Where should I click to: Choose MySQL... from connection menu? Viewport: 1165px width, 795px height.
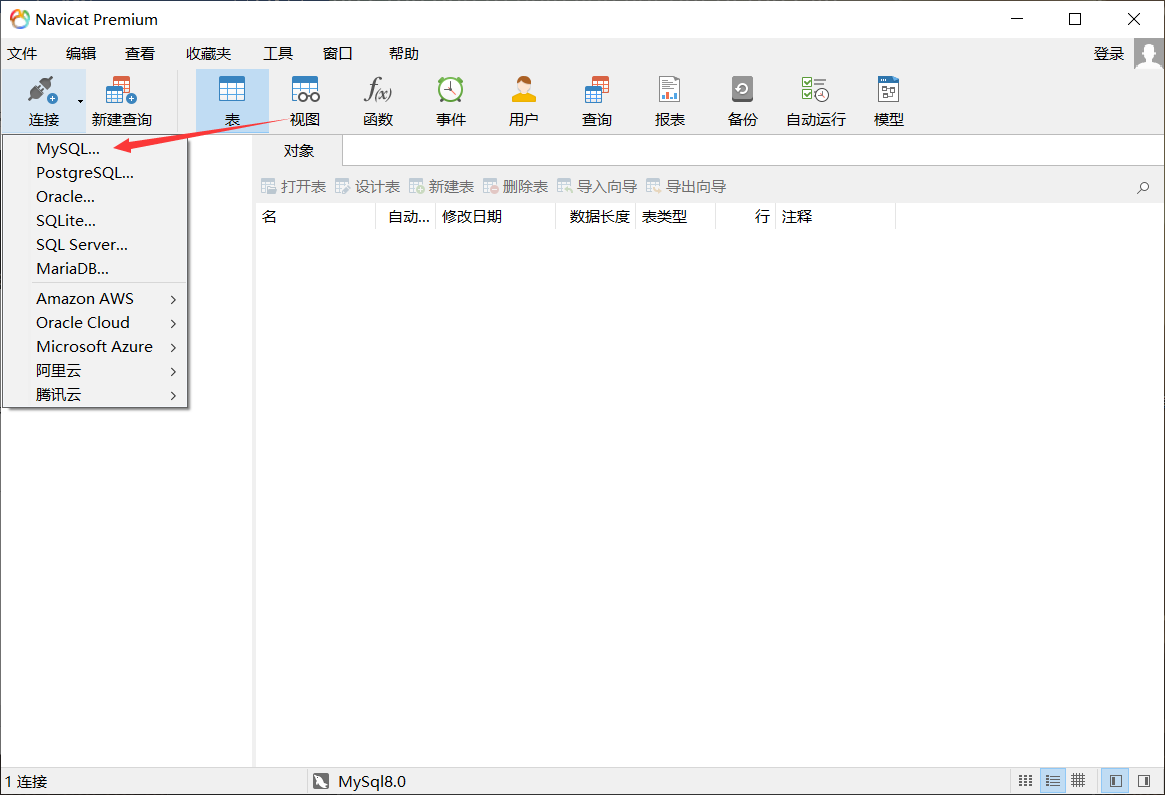pyautogui.click(x=95, y=149)
